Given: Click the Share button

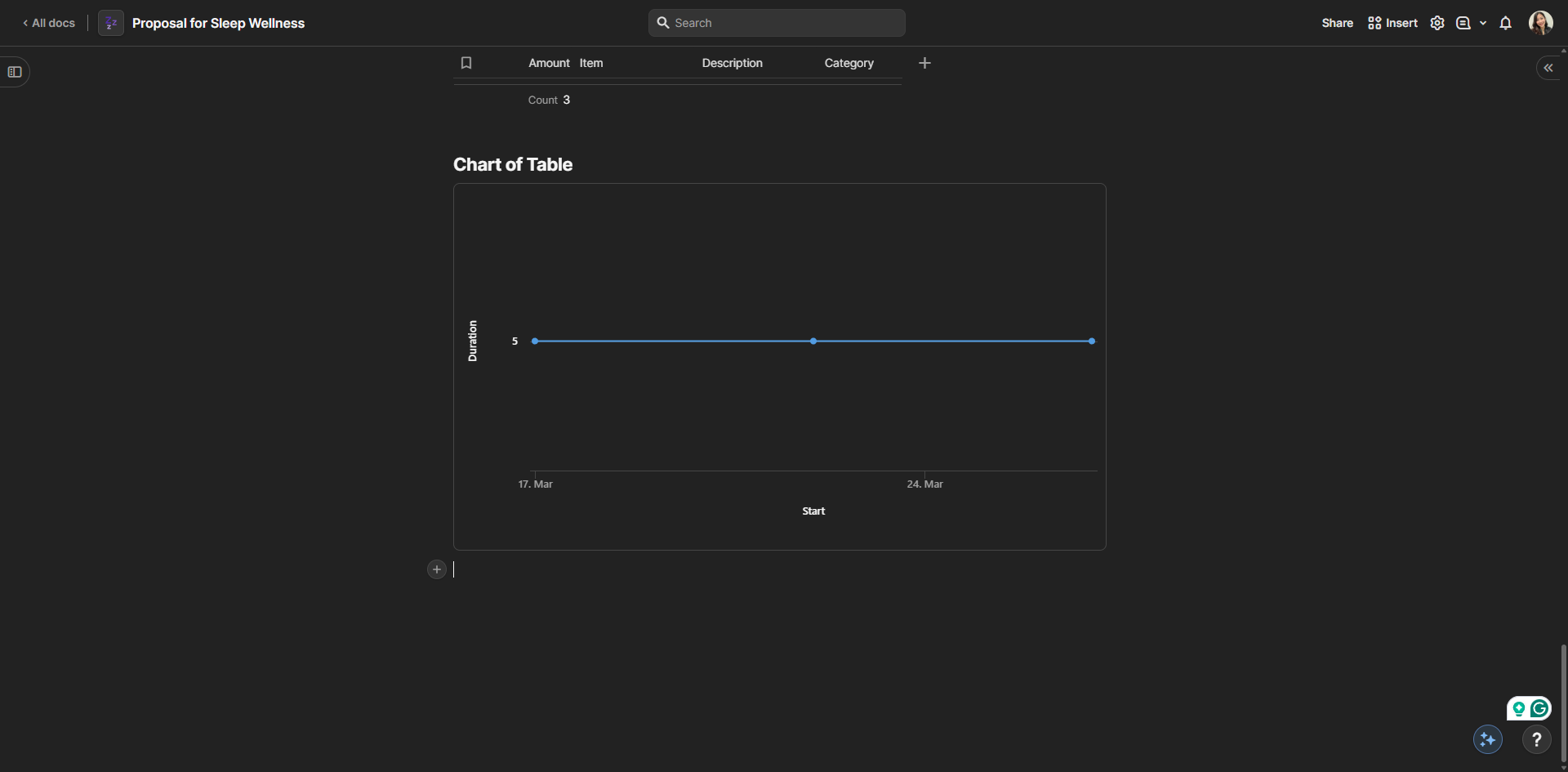Looking at the screenshot, I should (1337, 23).
